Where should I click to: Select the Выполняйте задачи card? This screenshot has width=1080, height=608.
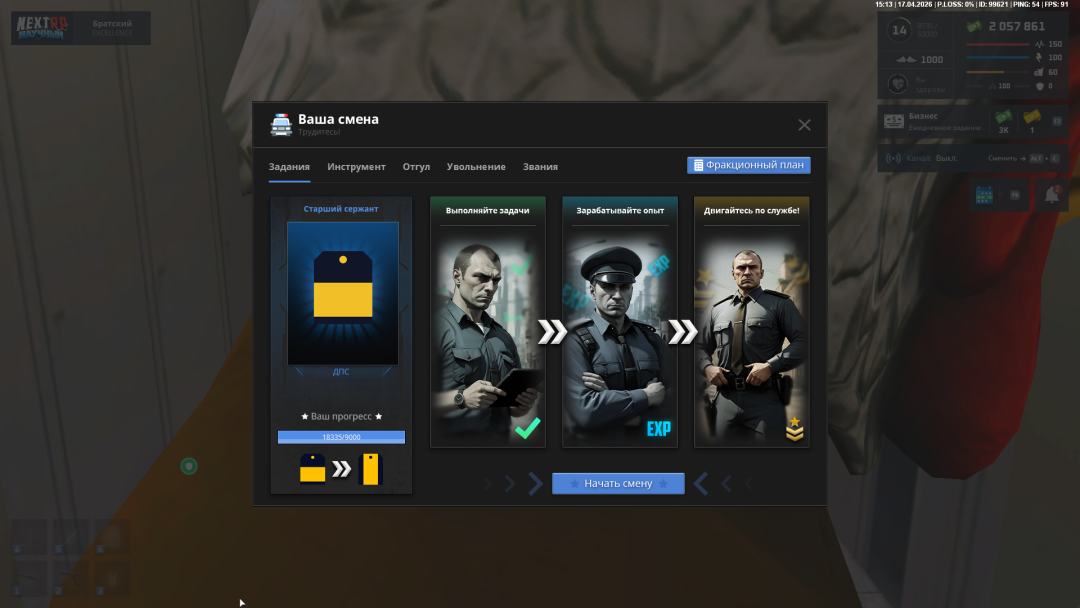487,322
